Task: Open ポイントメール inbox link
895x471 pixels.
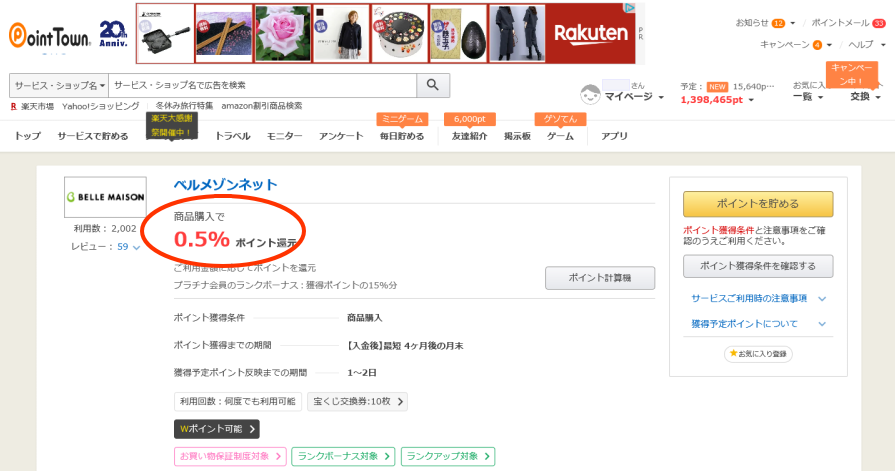Action: (848, 23)
